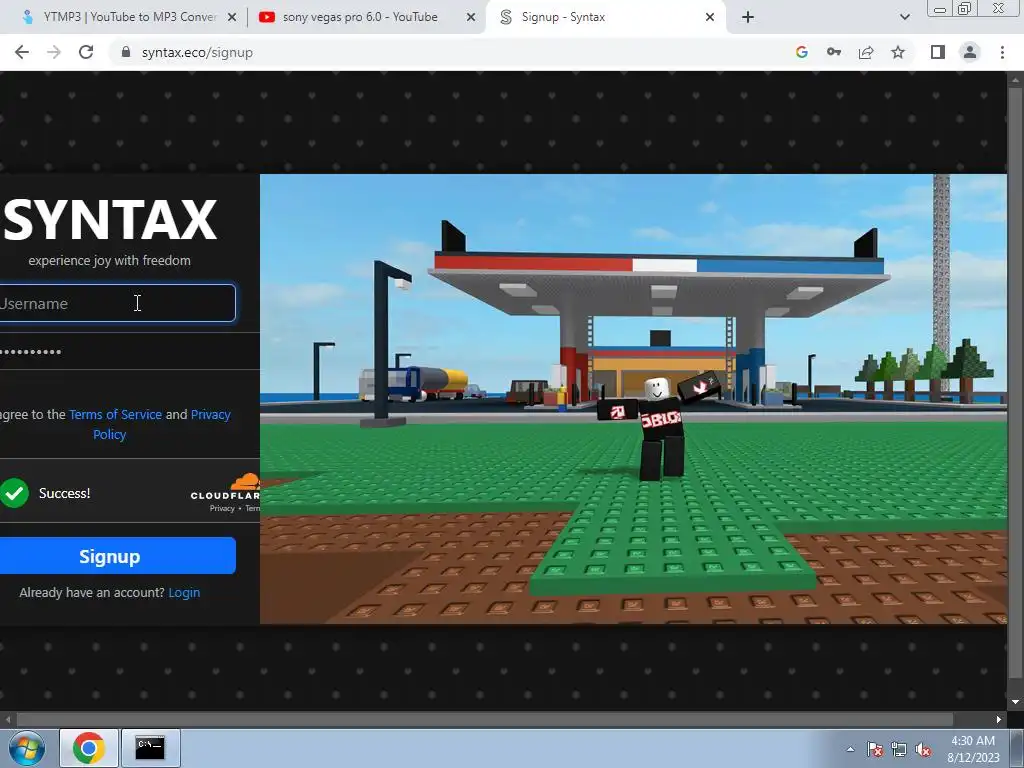Click the blue Signup button
This screenshot has height=768, width=1024.
pyautogui.click(x=117, y=556)
